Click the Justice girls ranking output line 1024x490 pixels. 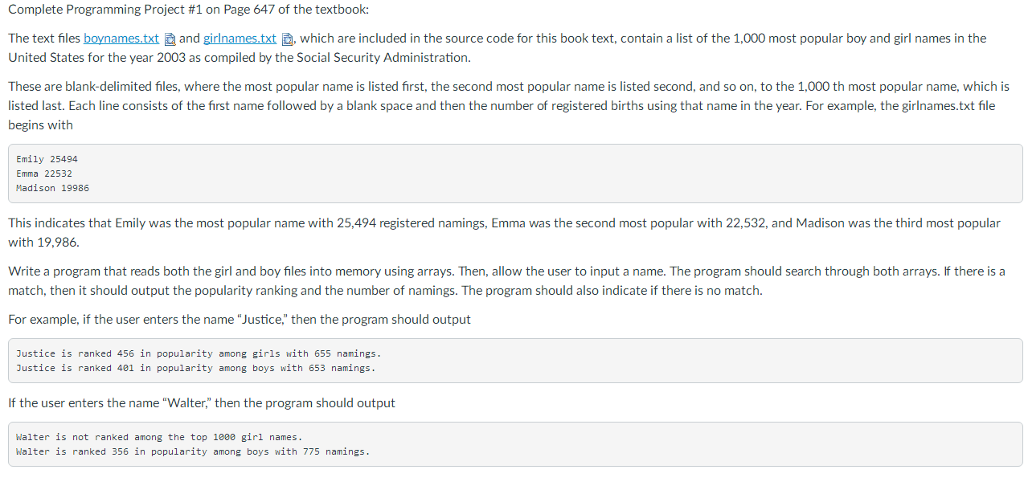(198, 353)
